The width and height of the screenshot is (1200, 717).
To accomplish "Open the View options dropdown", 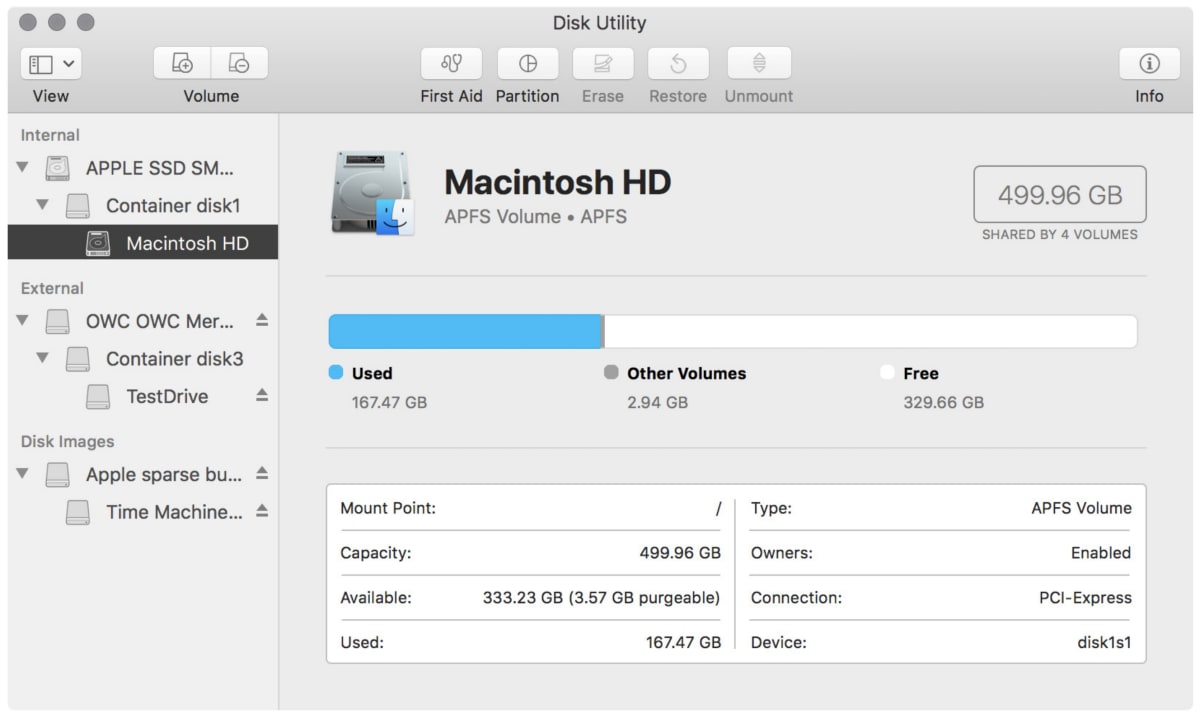I will pos(50,63).
